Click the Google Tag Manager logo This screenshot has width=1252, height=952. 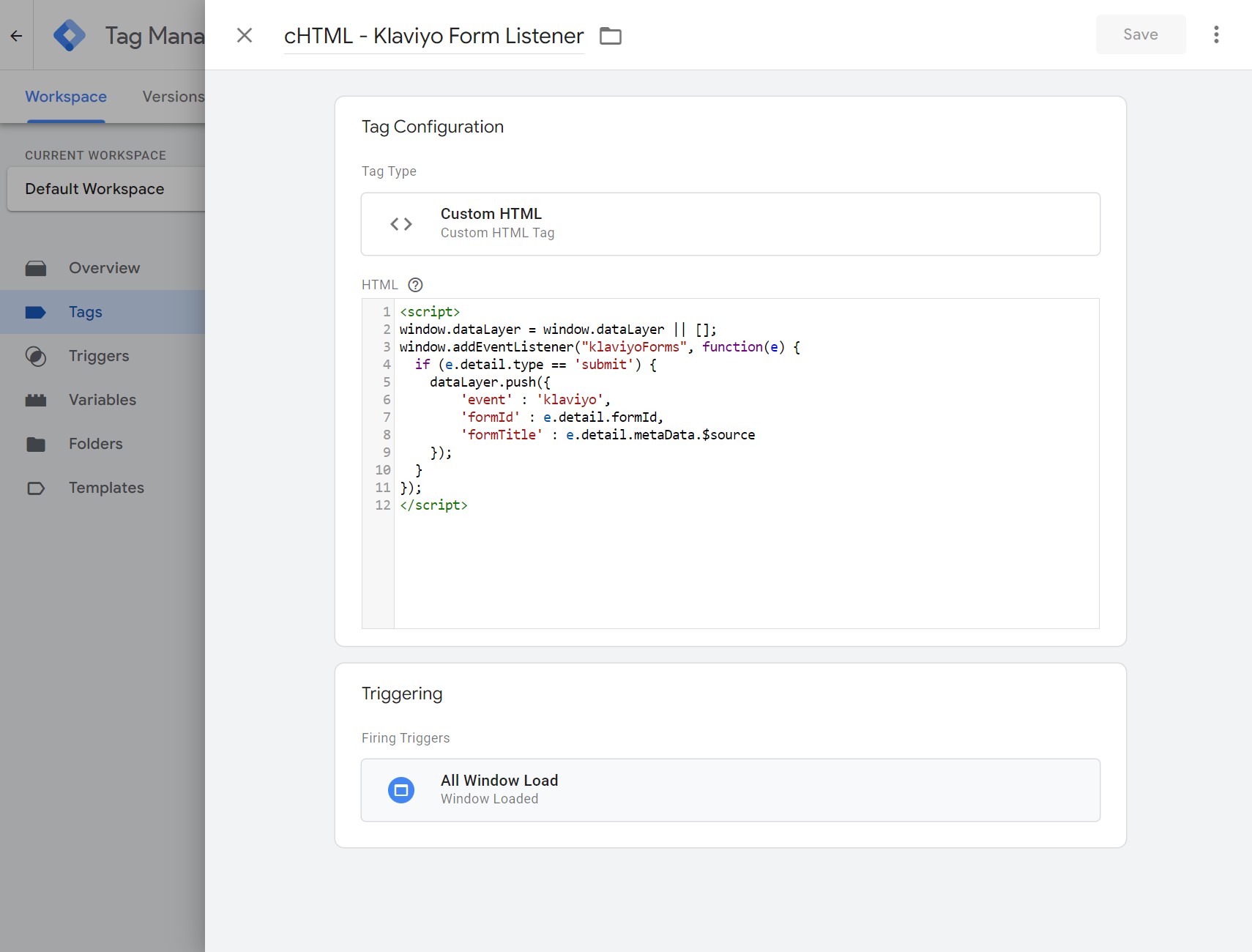(70, 35)
